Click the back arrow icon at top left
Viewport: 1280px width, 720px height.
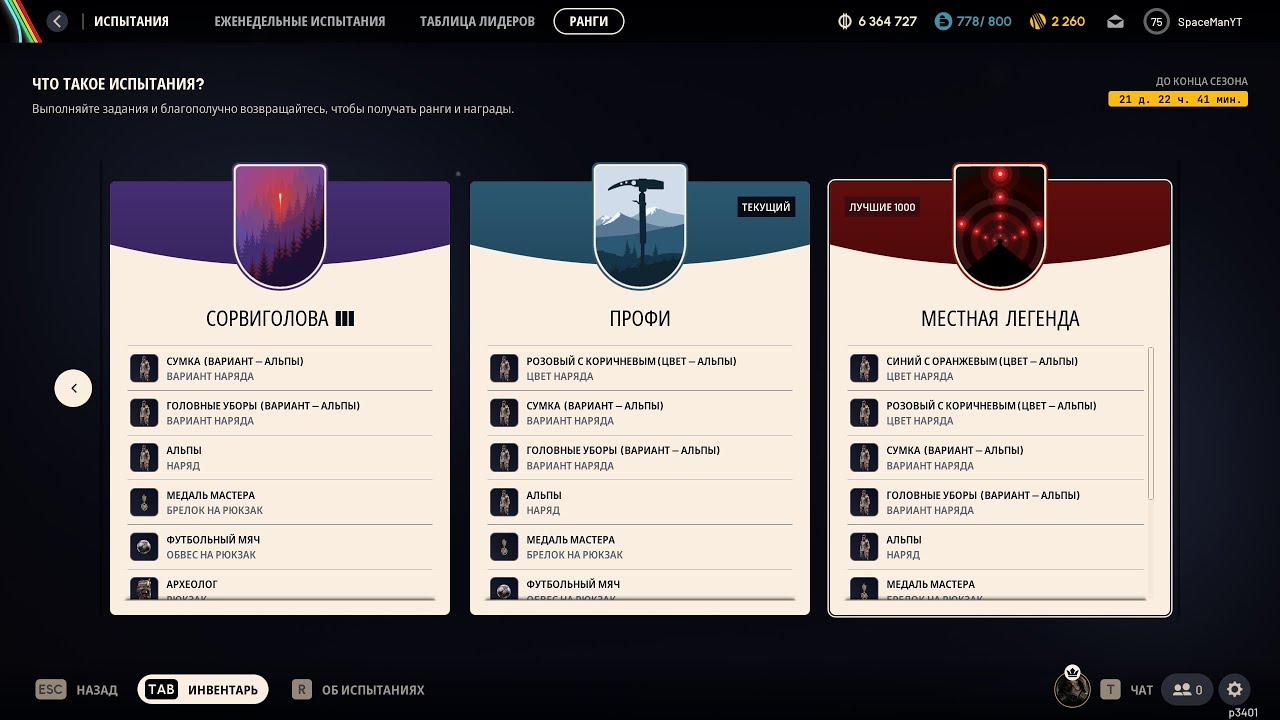coord(57,21)
